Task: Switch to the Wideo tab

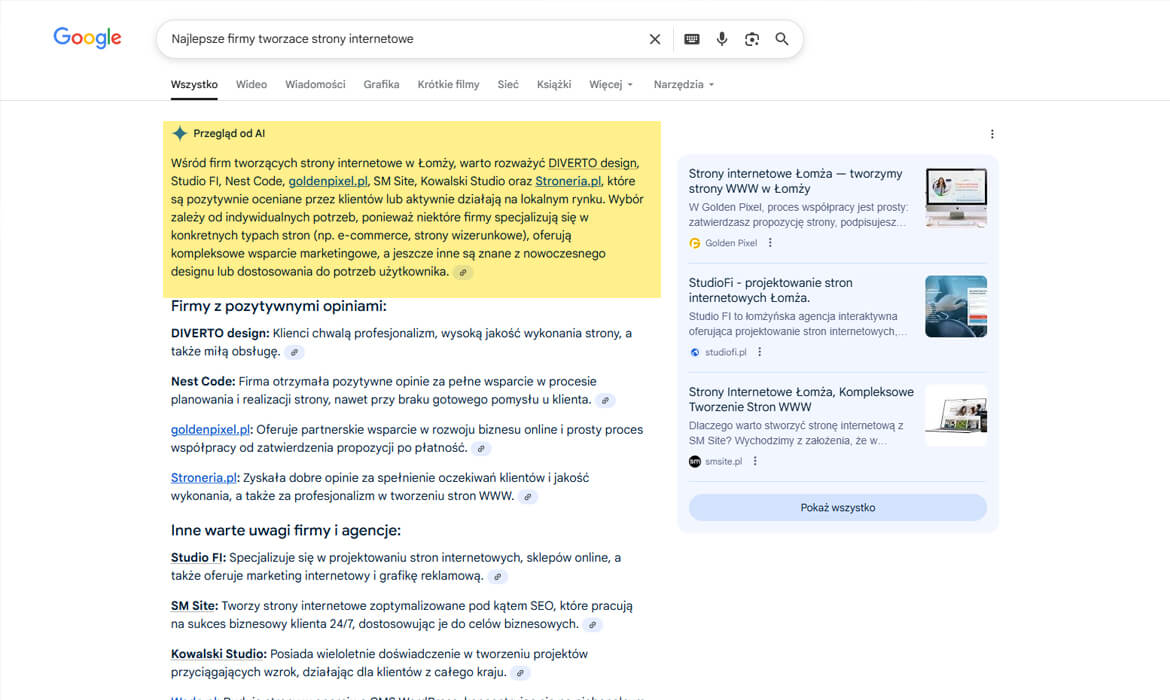Action: (251, 85)
